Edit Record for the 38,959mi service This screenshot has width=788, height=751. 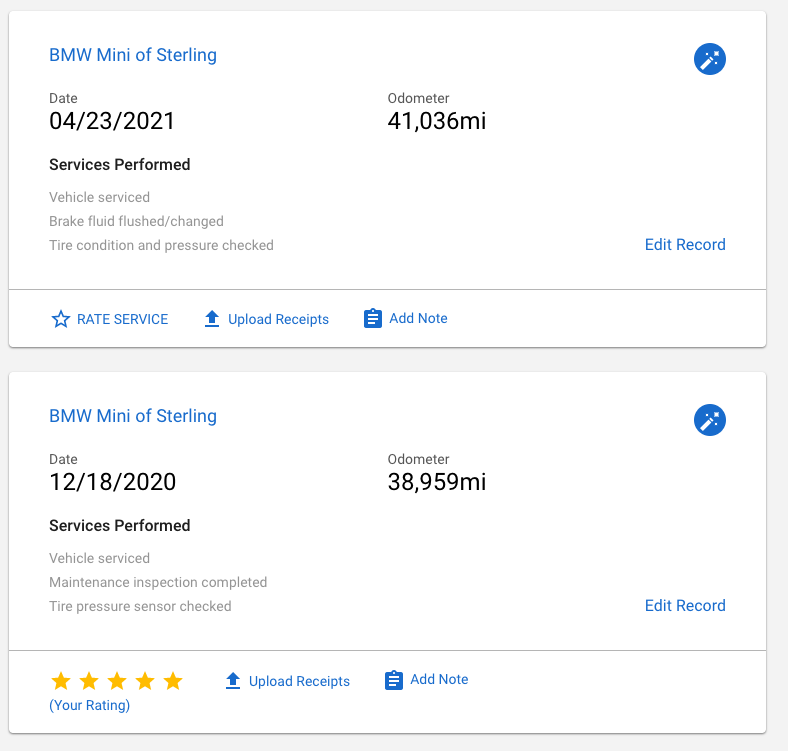pos(685,605)
